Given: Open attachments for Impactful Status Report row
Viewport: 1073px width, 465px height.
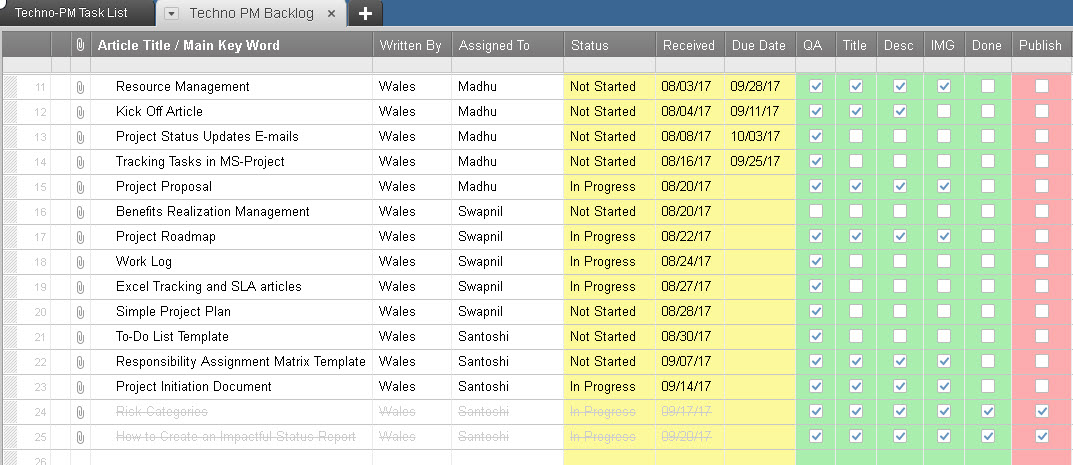Looking at the screenshot, I should (x=80, y=437).
